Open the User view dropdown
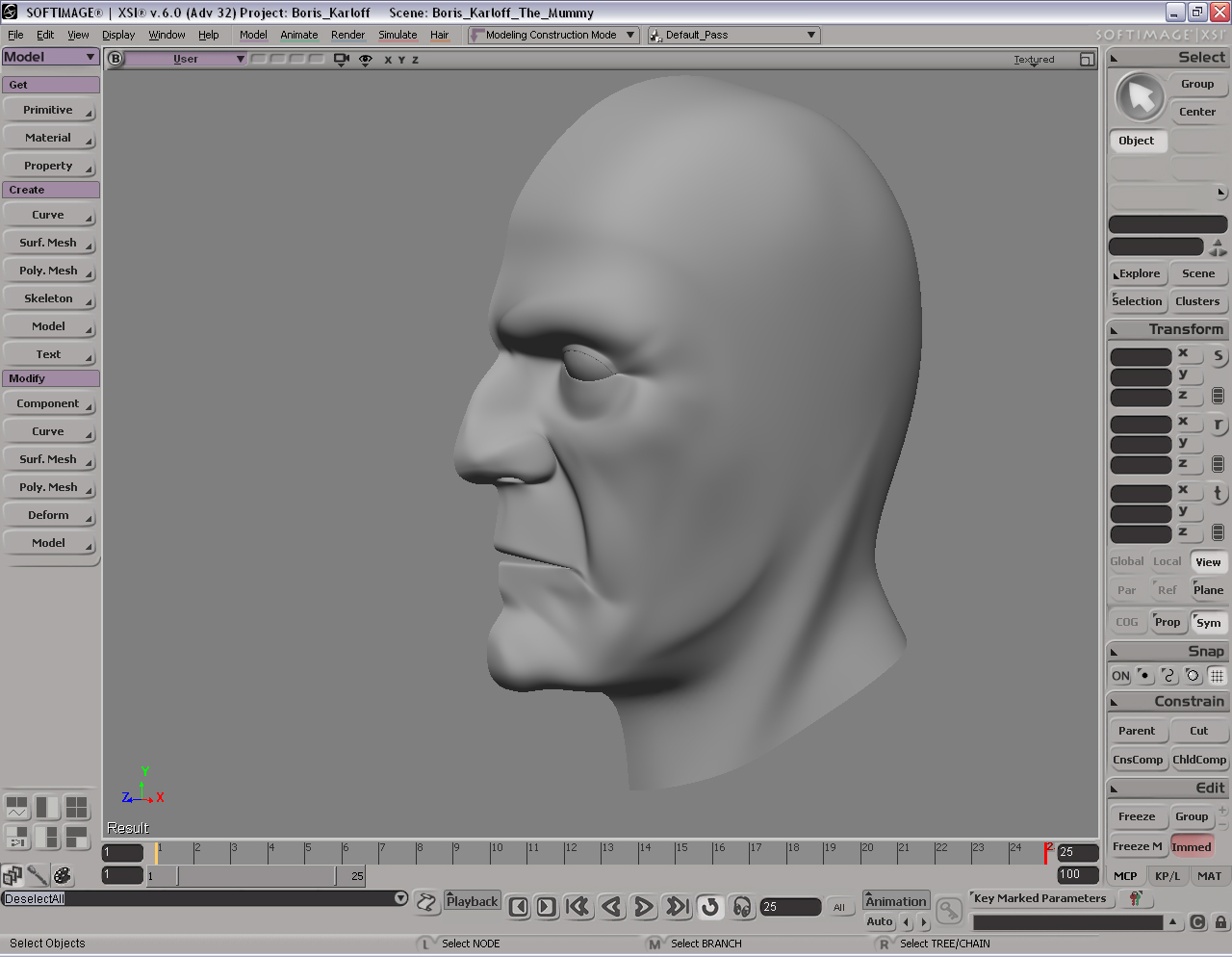 [x=187, y=60]
